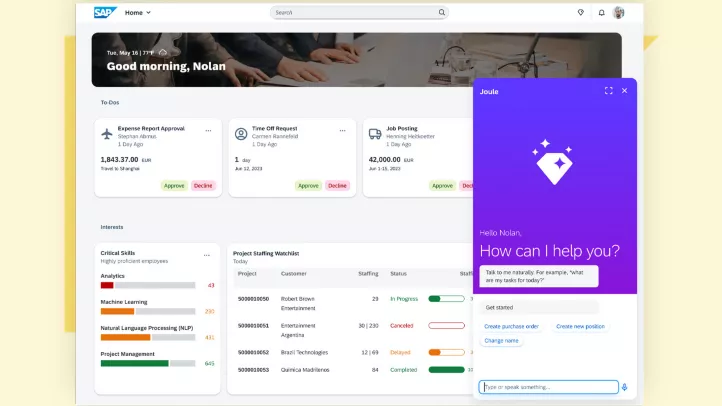Open Nolan's user profile avatar

point(619,13)
